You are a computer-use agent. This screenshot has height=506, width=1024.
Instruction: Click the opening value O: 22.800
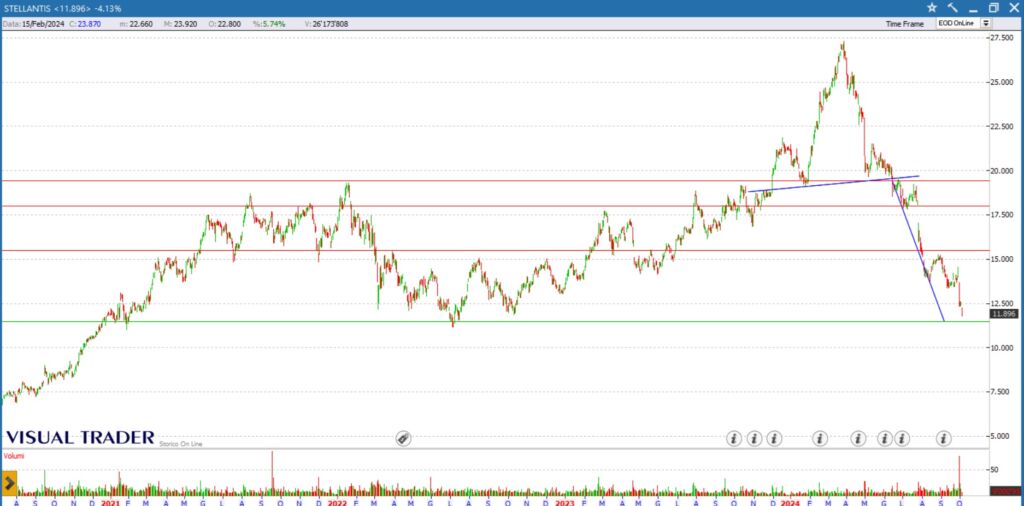click(x=225, y=24)
